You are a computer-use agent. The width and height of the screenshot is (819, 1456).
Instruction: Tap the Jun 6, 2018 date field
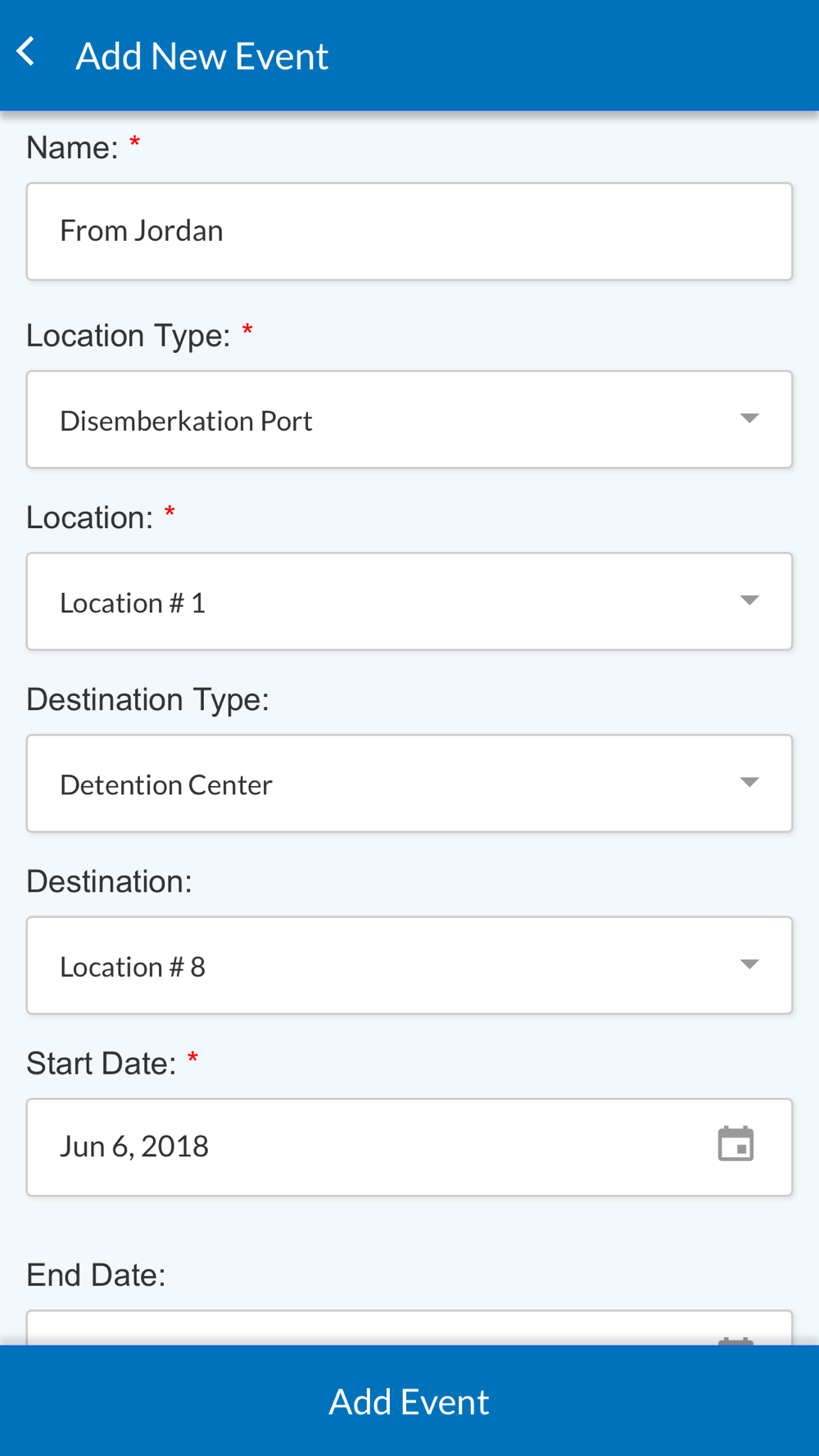[x=409, y=1146]
